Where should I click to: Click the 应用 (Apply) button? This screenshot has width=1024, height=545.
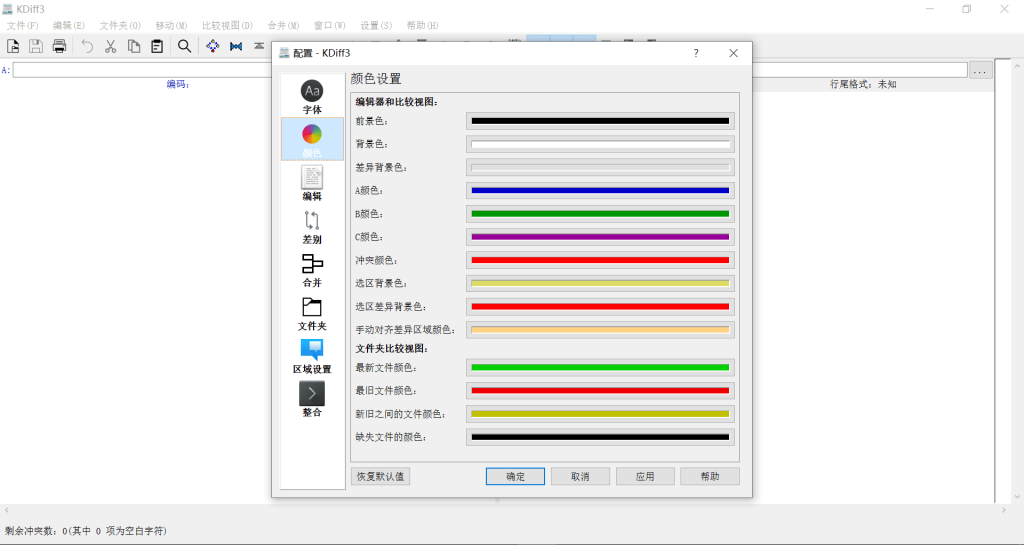(645, 476)
